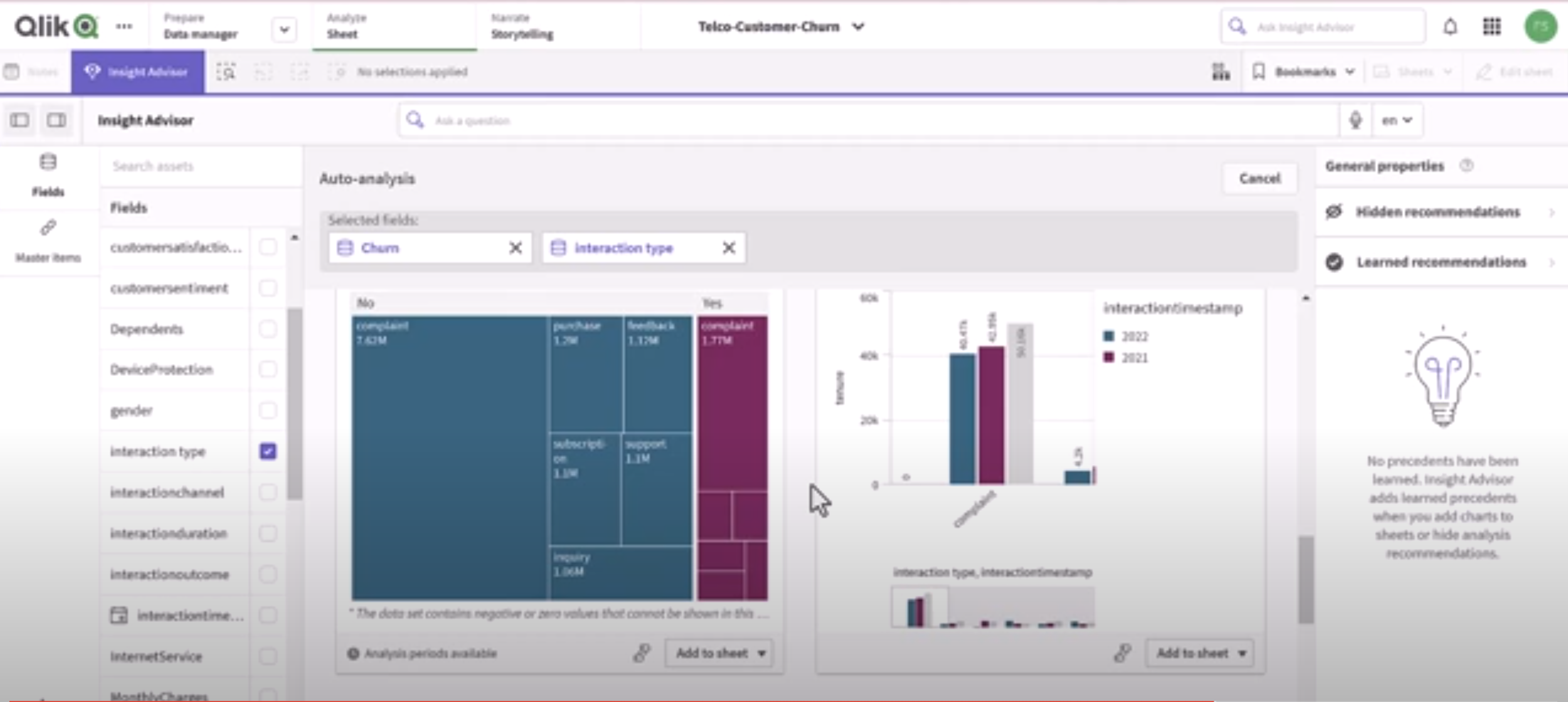Screen dimensions: 1568x702
Task: Uncheck the interaction type field checkbox
Action: click(x=268, y=451)
